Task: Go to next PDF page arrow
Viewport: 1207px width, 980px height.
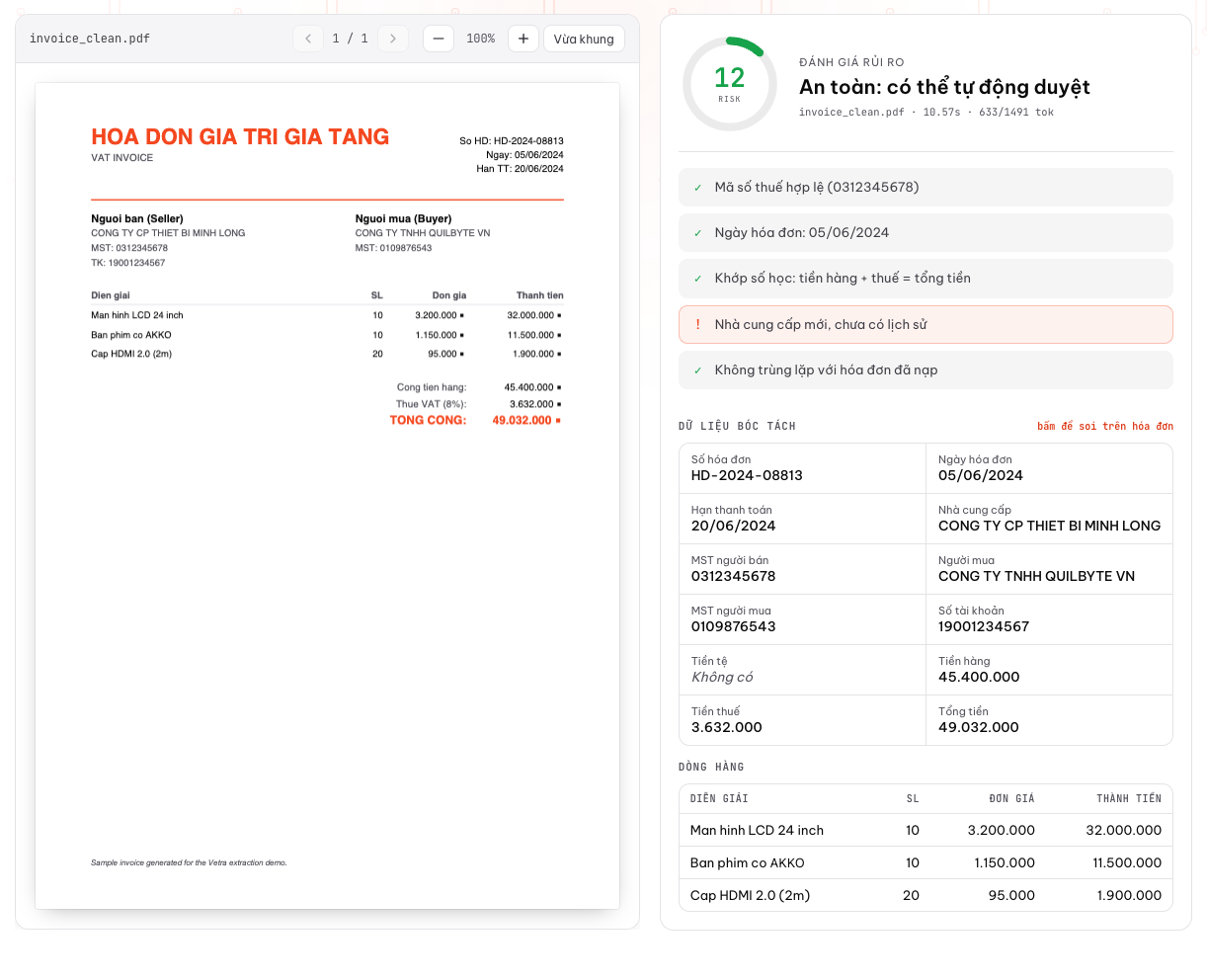Action: (x=393, y=39)
